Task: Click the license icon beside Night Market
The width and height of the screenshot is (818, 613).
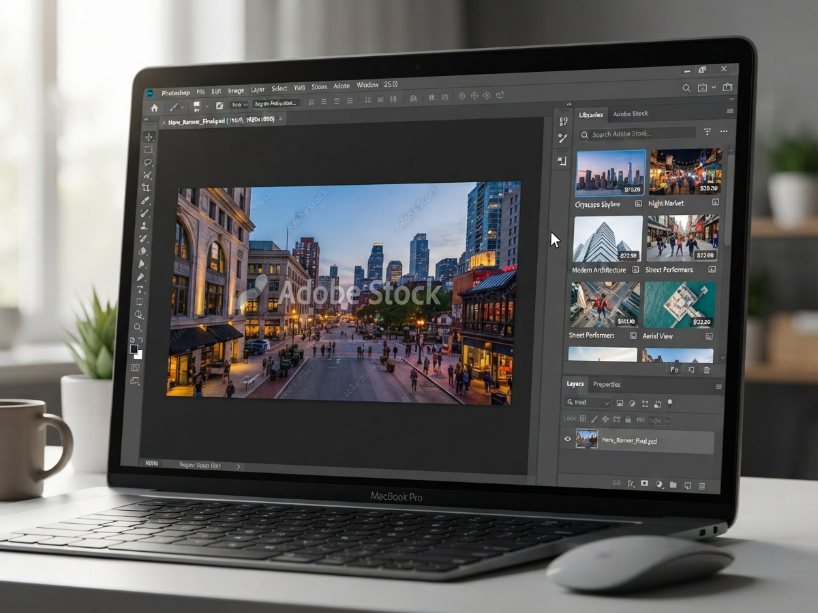Action: [x=715, y=202]
